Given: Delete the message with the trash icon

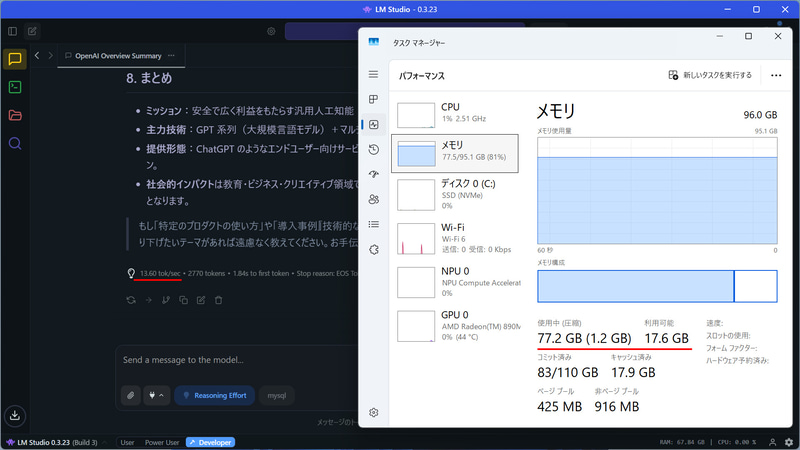Looking at the screenshot, I should click(218, 300).
